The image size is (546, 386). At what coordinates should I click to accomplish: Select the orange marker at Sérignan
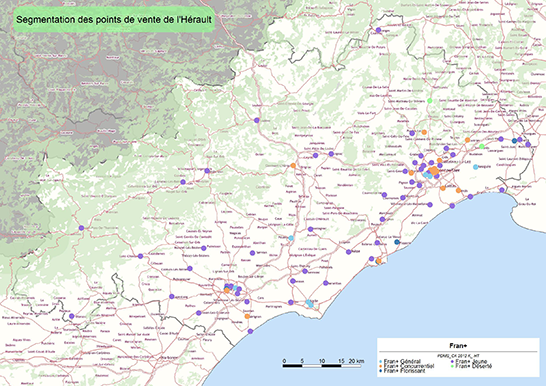pos(247,316)
